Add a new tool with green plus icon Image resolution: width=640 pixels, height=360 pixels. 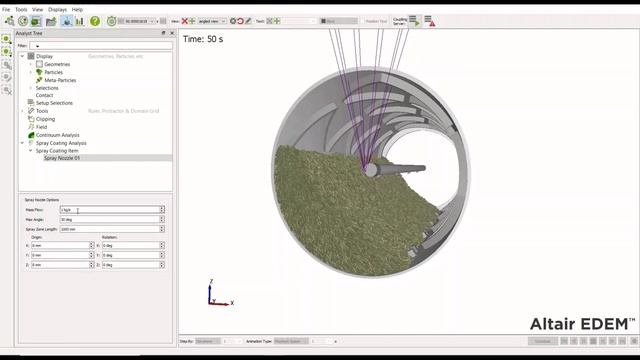[277, 21]
